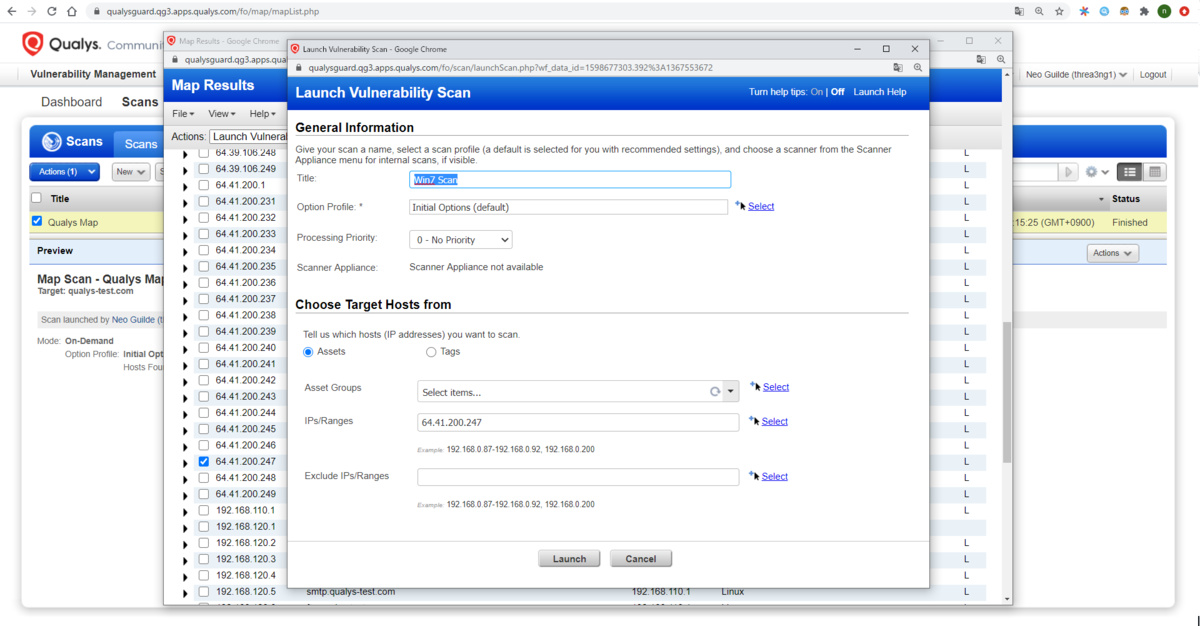Click the colorful asterisk extension icon
Image resolution: width=1200 pixels, height=626 pixels.
point(1084,11)
